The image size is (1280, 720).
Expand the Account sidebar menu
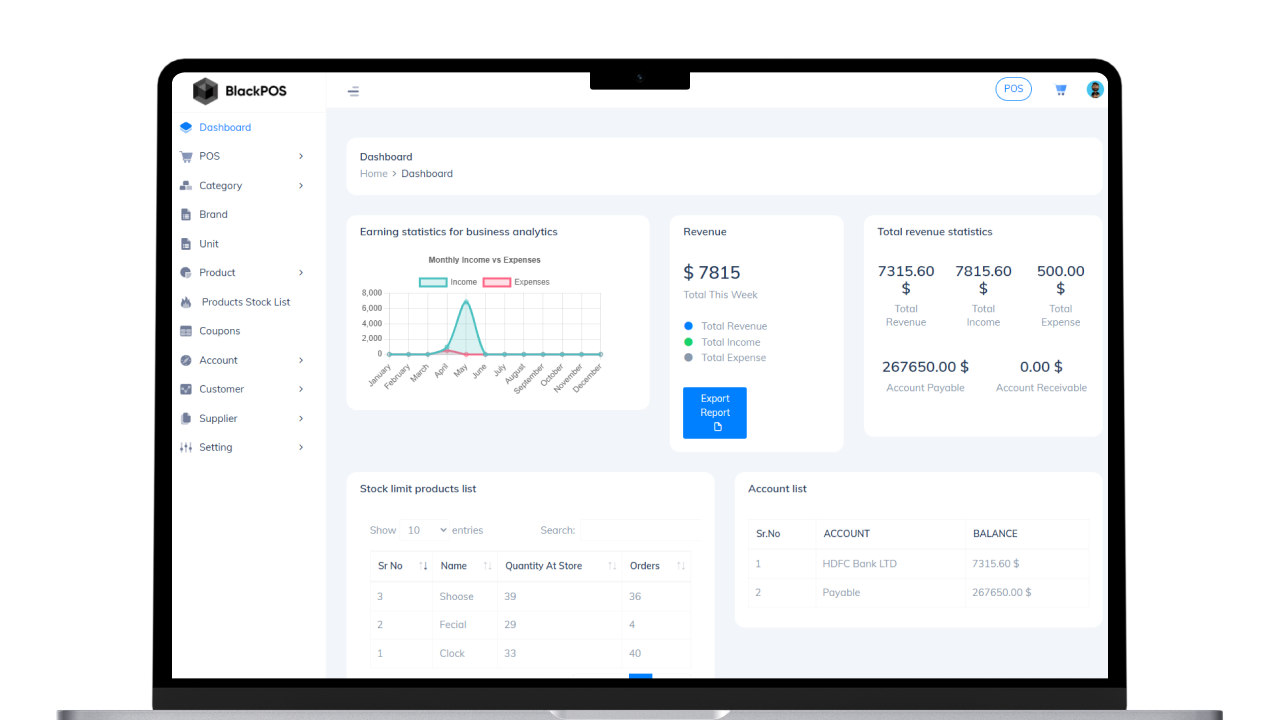coord(218,360)
